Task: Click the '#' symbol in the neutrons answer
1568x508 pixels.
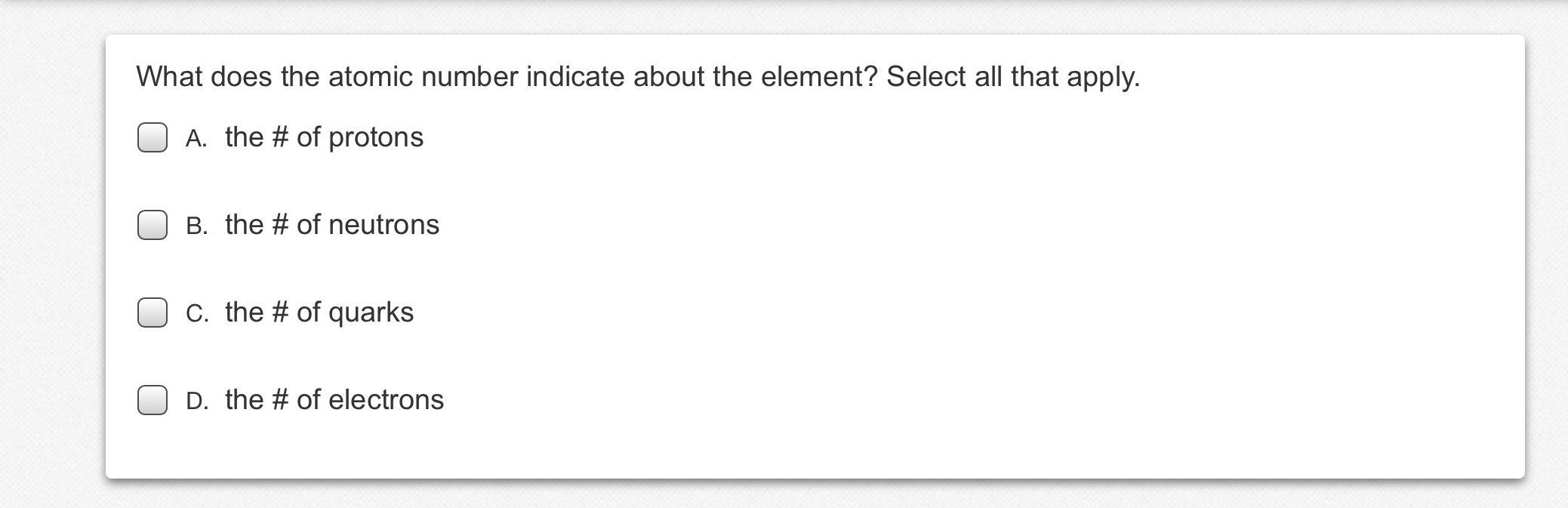Action: (x=279, y=225)
